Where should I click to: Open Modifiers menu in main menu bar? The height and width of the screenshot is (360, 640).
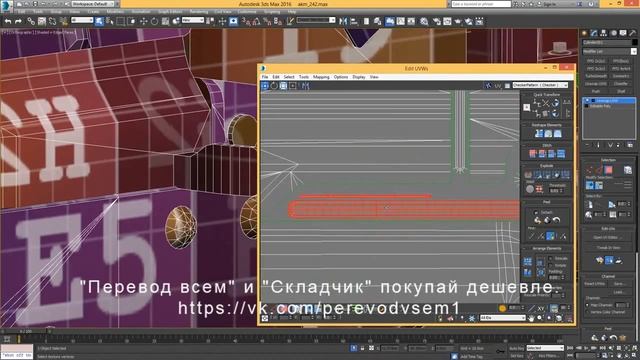point(116,12)
